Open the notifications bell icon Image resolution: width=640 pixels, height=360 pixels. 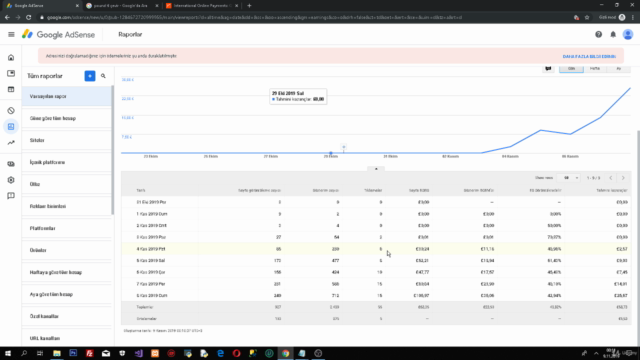(x=613, y=35)
